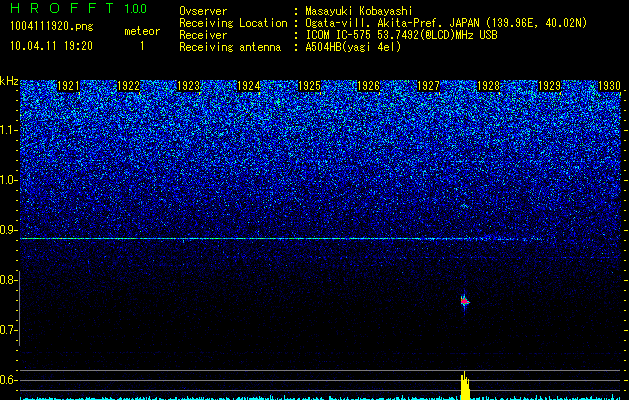The image size is (629, 400).
Task: Click the 0.7 kHz axis label
Action: 9,330
